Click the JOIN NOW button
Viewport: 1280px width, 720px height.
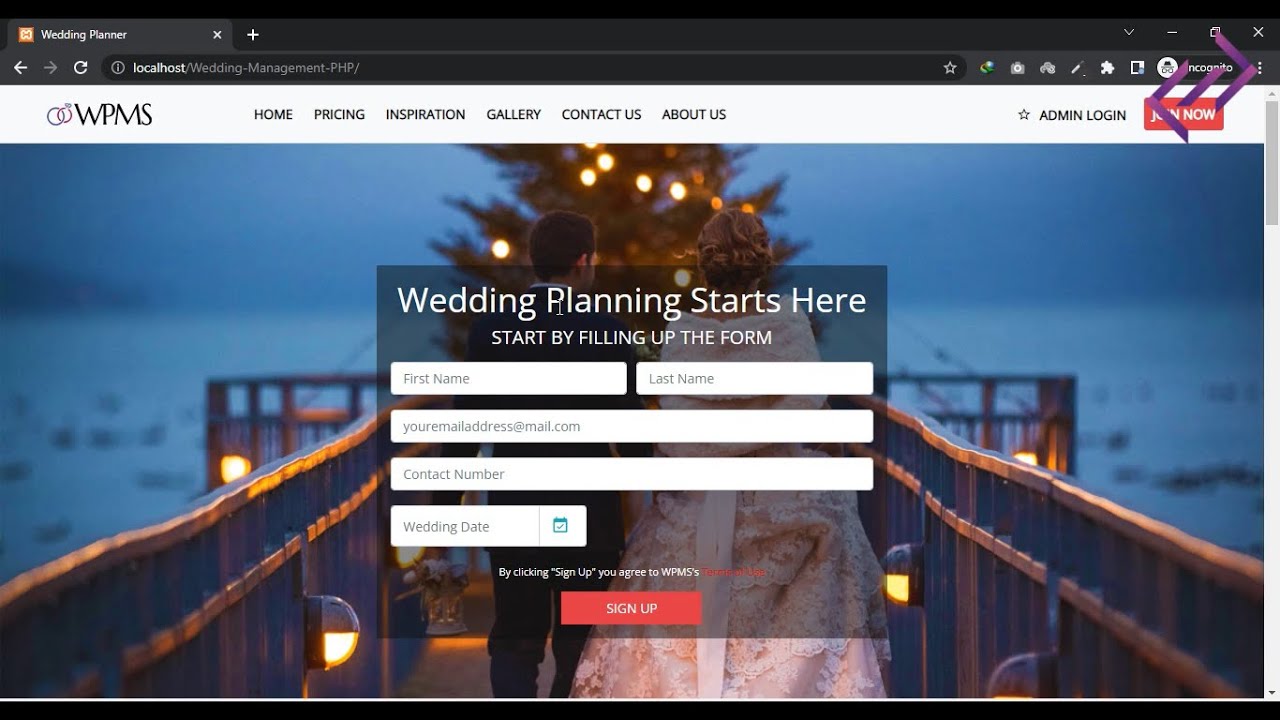[1184, 115]
